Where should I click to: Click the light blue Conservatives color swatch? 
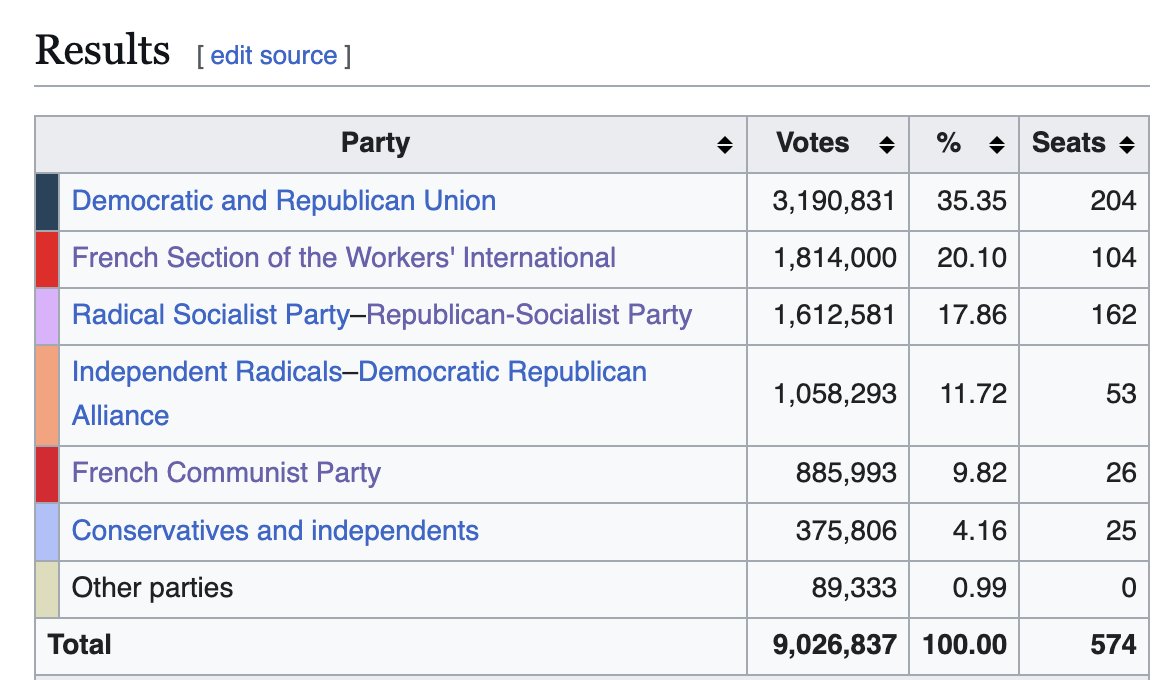click(47, 532)
